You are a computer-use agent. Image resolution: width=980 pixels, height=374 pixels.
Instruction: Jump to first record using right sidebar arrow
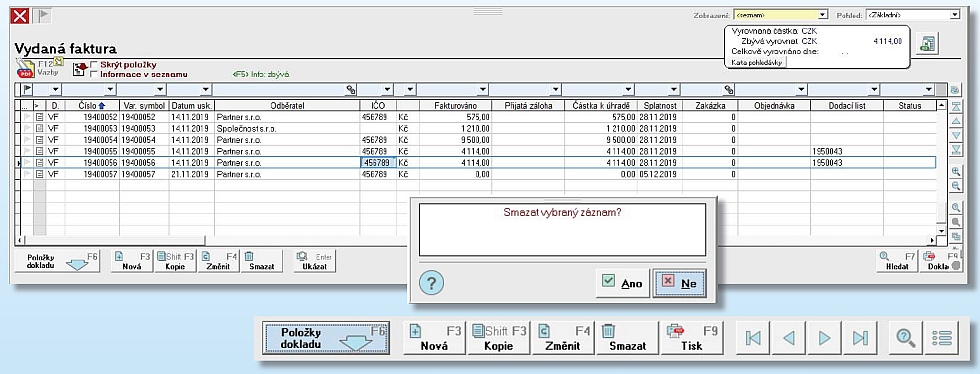pyautogui.click(x=956, y=106)
